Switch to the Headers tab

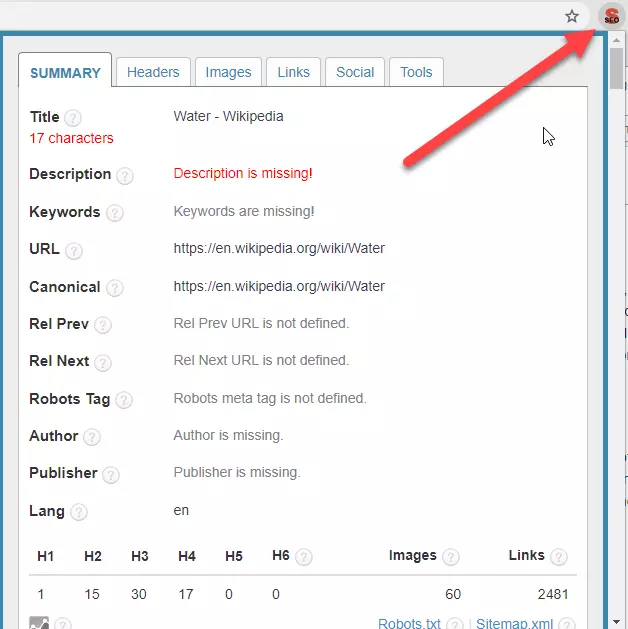click(153, 72)
